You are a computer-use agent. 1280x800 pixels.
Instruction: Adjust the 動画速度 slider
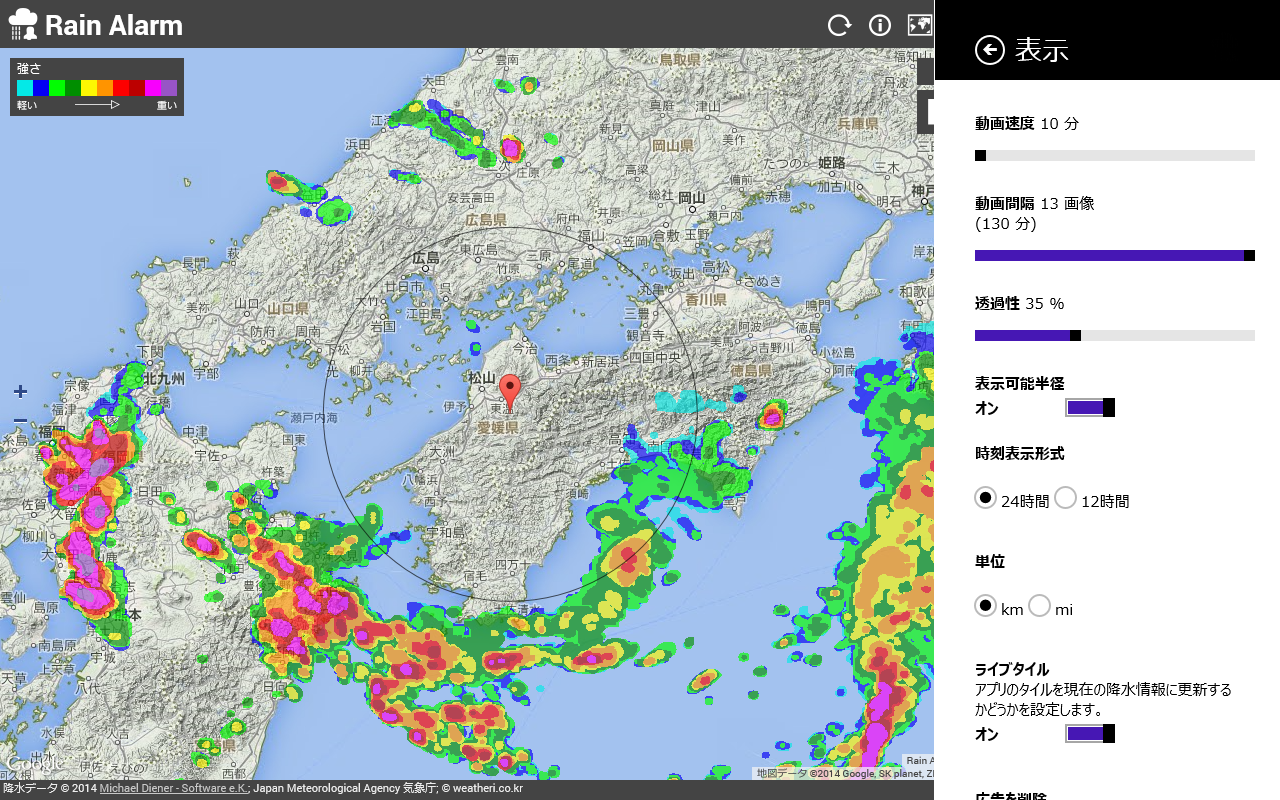click(1115, 155)
